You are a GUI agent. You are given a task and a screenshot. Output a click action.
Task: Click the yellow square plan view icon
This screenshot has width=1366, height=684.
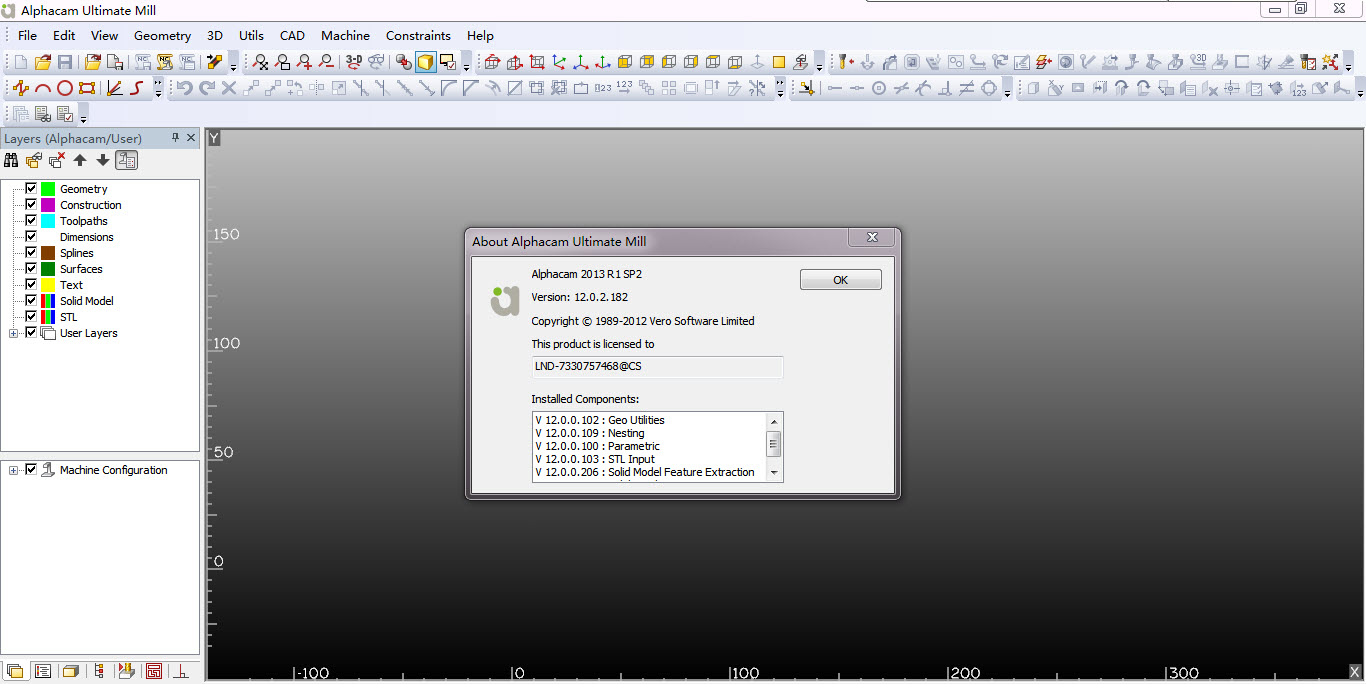779,62
